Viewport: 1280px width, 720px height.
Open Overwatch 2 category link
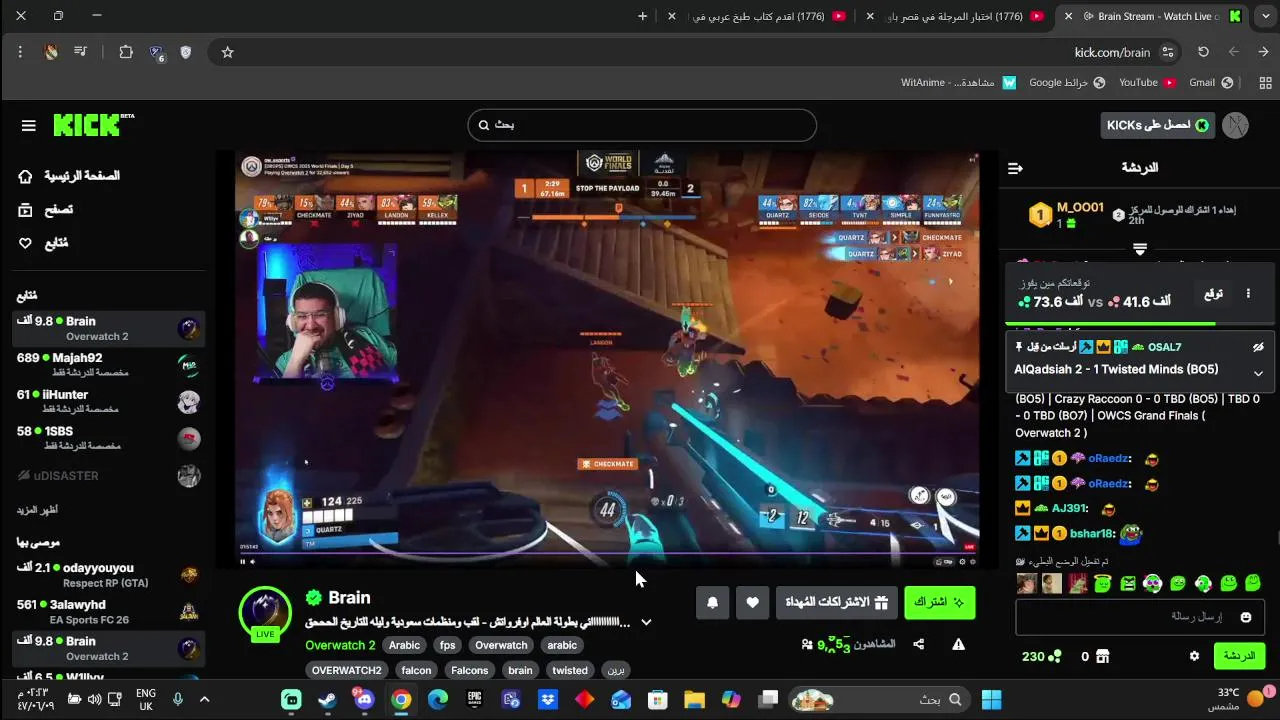click(x=340, y=645)
